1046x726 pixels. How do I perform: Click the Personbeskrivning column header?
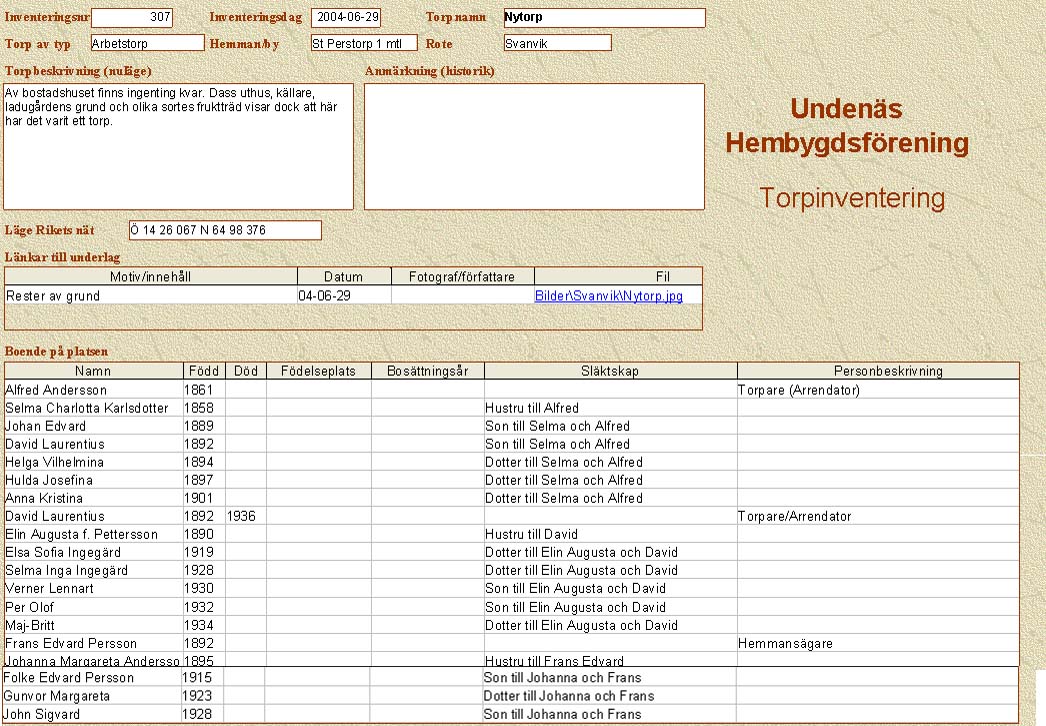point(876,371)
